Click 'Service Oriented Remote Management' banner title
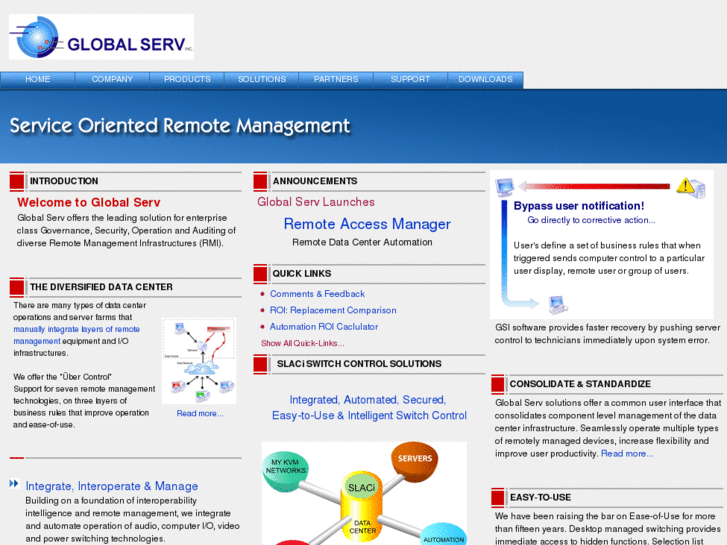The height and width of the screenshot is (545, 727). pos(180,126)
